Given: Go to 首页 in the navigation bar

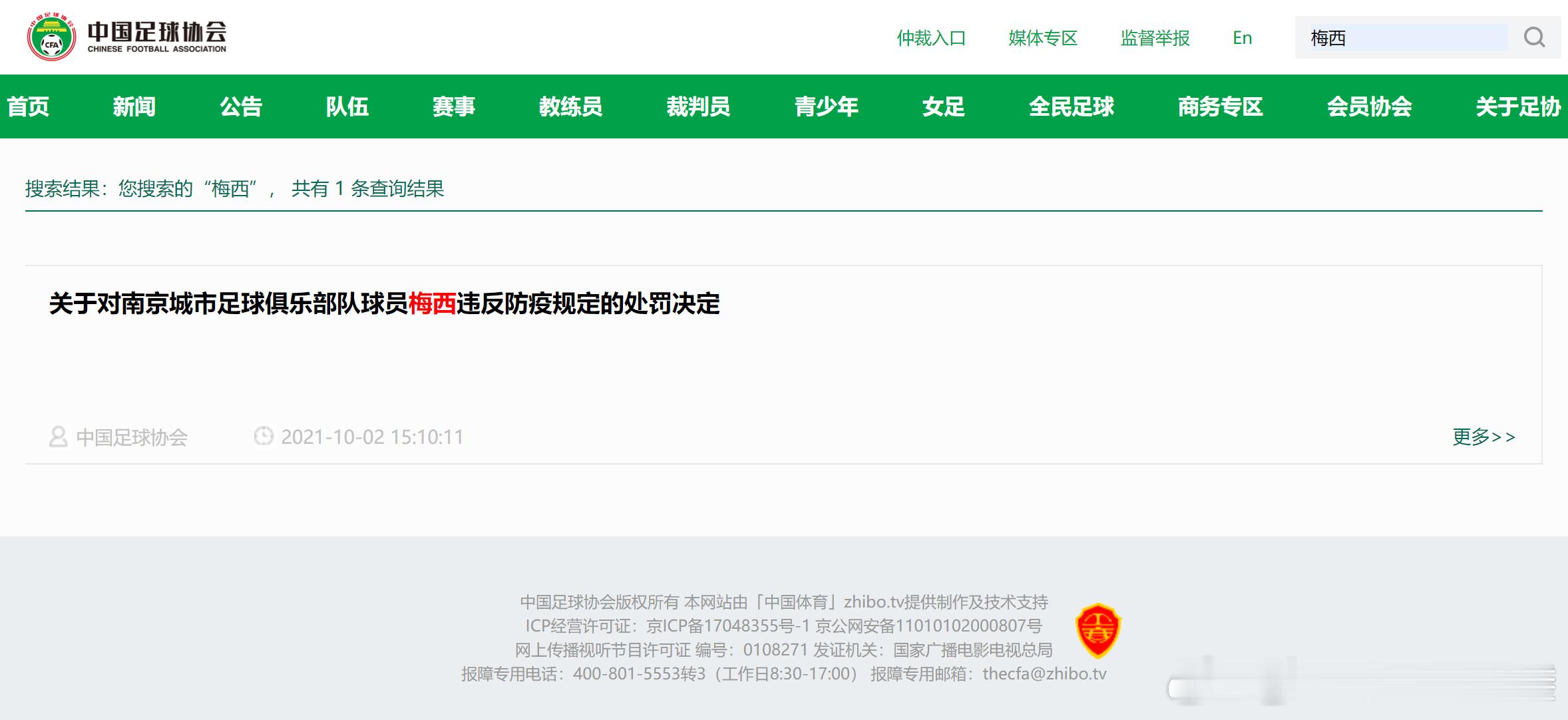Looking at the screenshot, I should (28, 106).
